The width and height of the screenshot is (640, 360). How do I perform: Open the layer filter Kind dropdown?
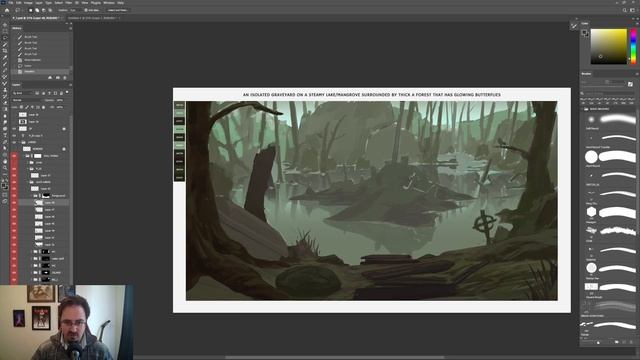tap(22, 93)
